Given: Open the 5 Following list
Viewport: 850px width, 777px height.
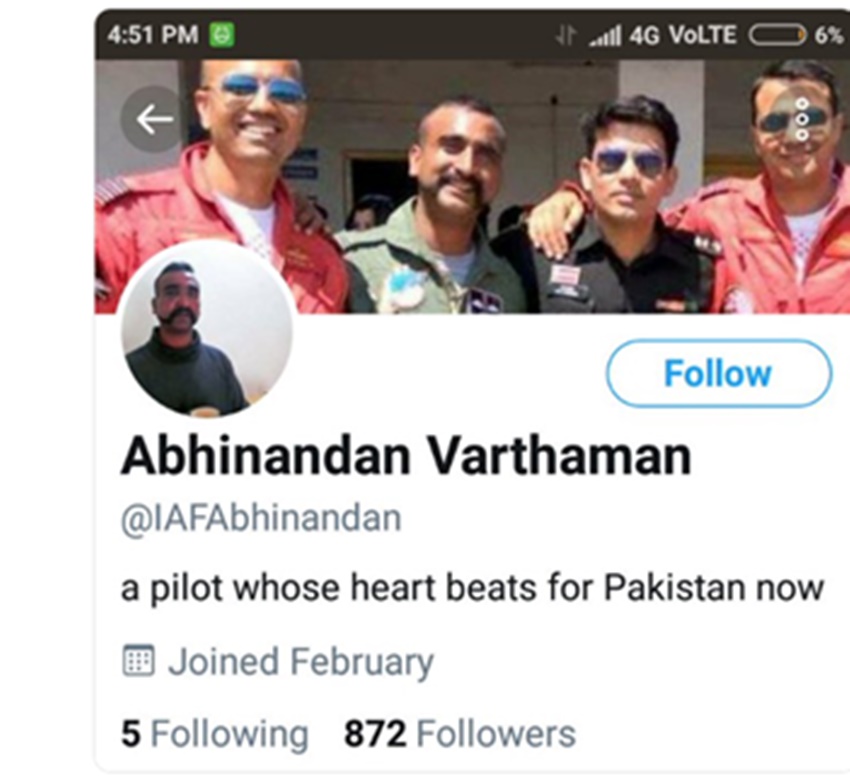Looking at the screenshot, I should (x=214, y=734).
